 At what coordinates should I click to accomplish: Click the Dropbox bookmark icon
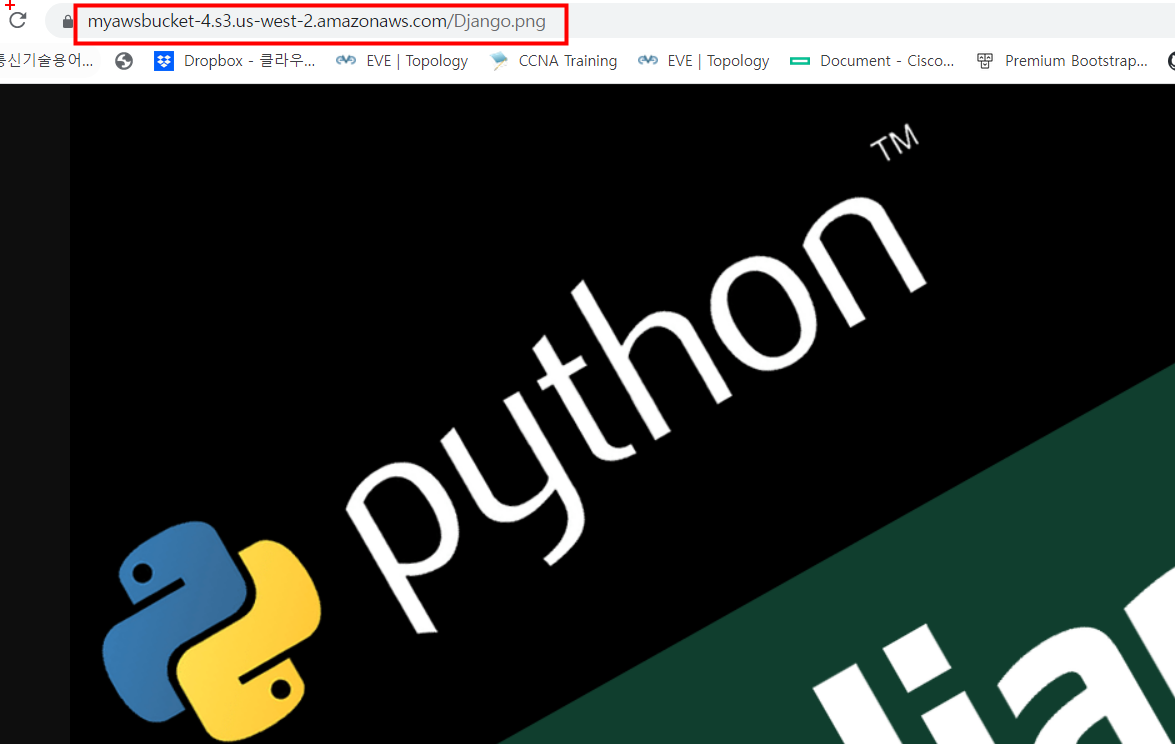pos(163,61)
